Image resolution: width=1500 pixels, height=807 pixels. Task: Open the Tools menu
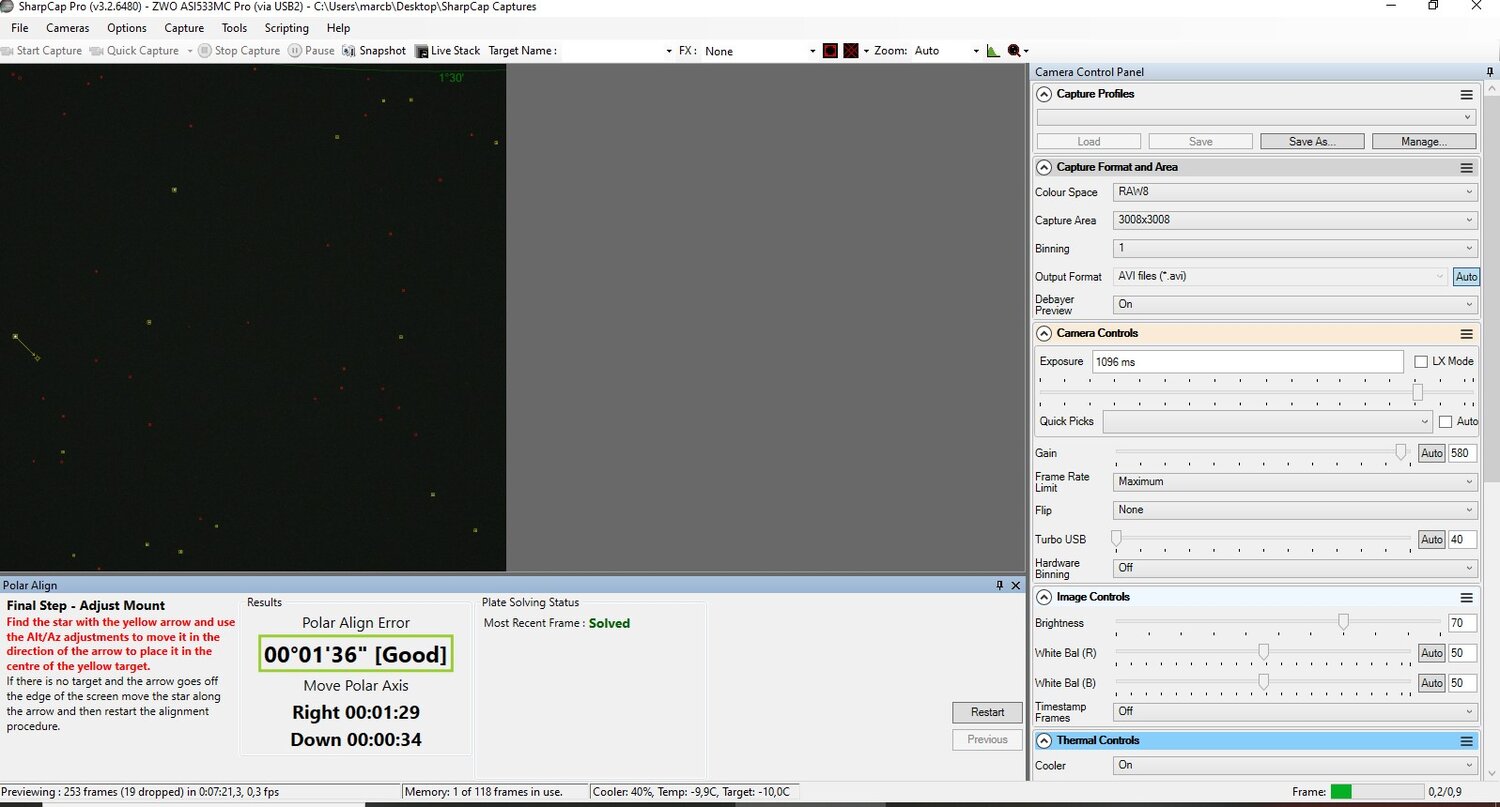234,28
